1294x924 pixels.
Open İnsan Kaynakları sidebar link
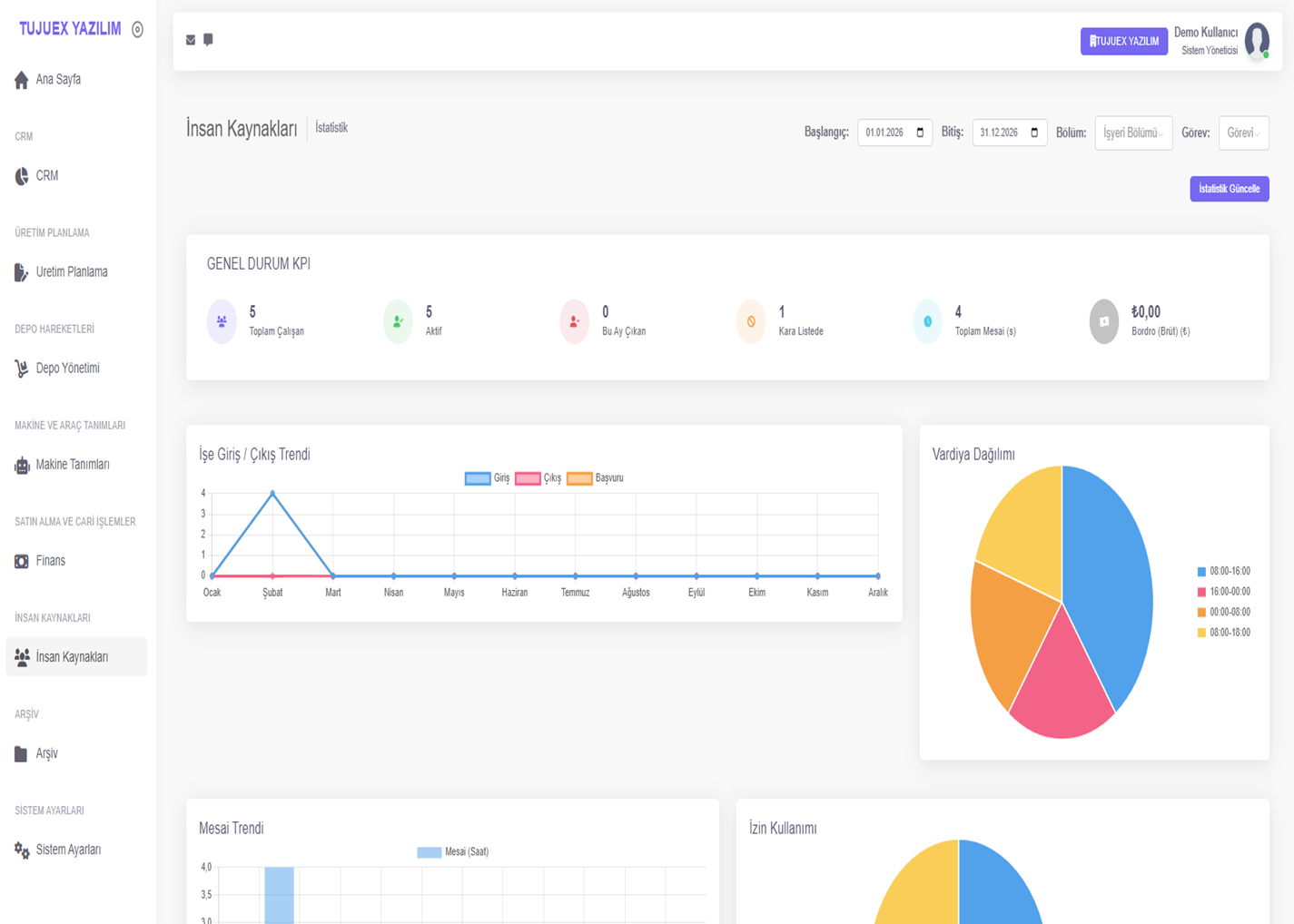pos(76,657)
